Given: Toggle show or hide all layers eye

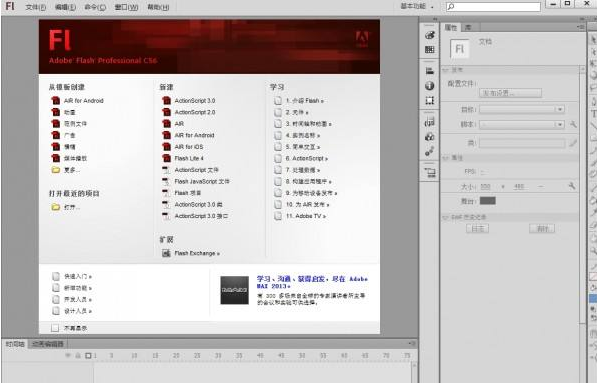Looking at the screenshot, I should coord(68,355).
